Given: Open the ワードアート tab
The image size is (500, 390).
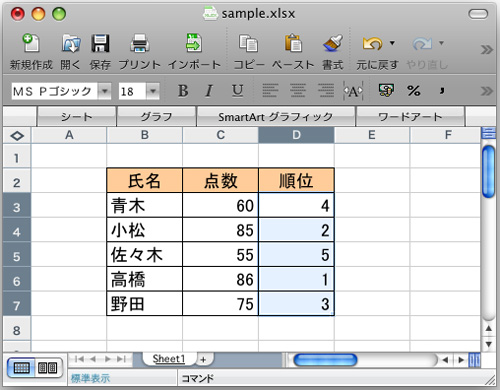Looking at the screenshot, I should click(410, 116).
